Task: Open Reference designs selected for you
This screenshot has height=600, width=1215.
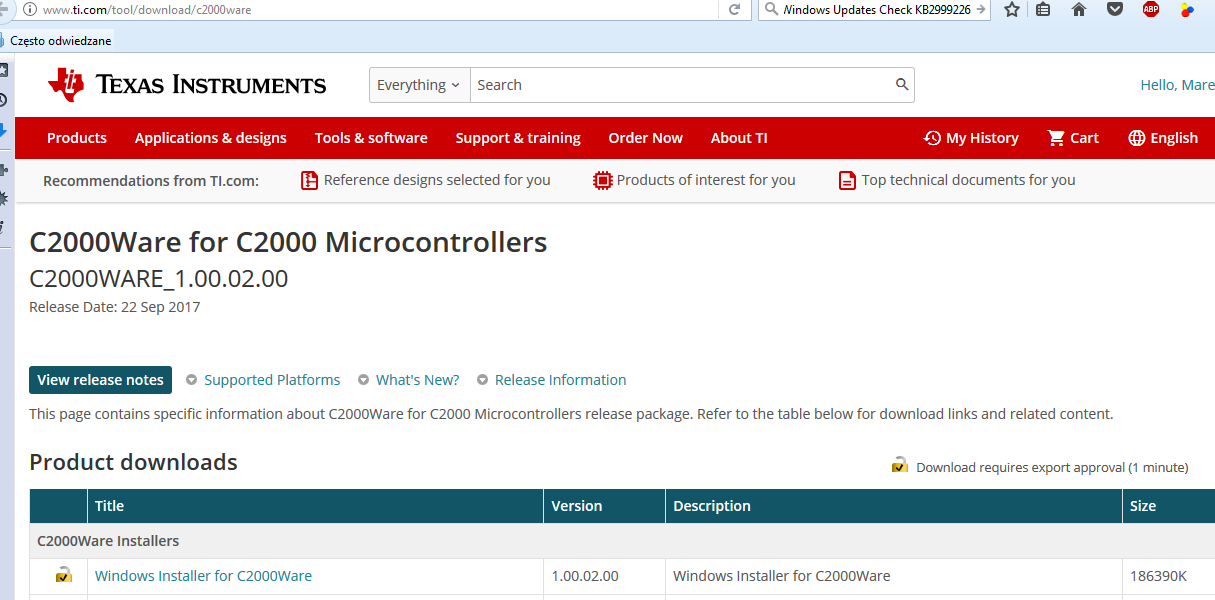Action: click(x=437, y=180)
